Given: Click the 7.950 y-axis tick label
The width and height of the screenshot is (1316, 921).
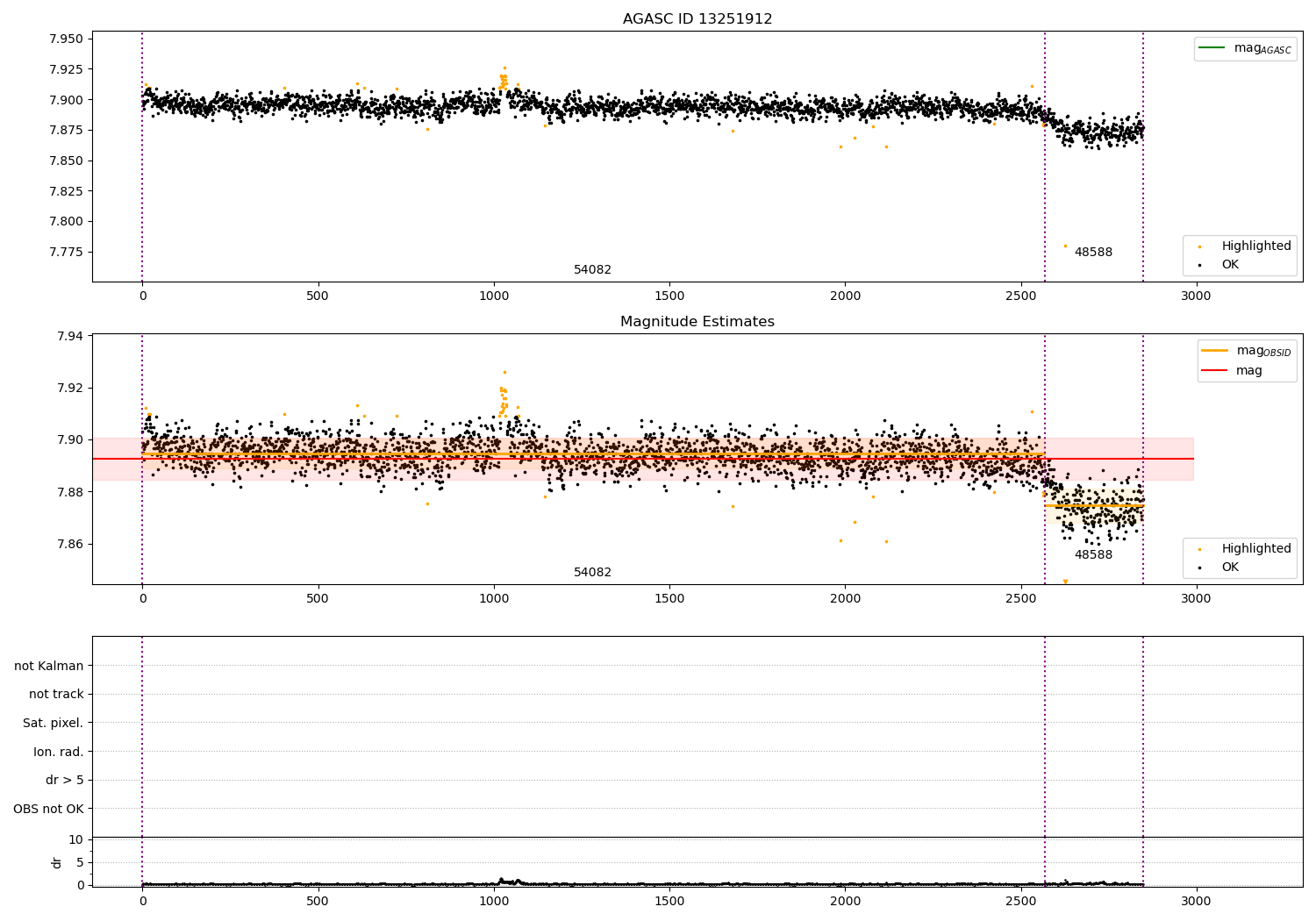Looking at the screenshot, I should point(67,39).
